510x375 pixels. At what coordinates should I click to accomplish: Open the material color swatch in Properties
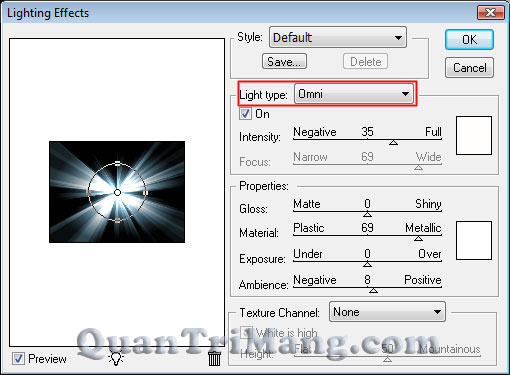[x=474, y=240]
